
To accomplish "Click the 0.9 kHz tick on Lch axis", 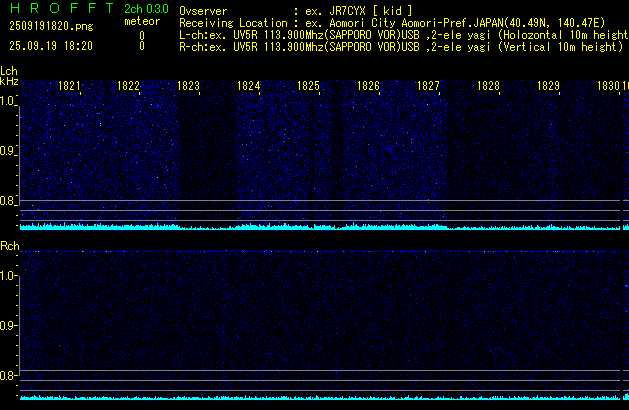I will click(8, 151).
